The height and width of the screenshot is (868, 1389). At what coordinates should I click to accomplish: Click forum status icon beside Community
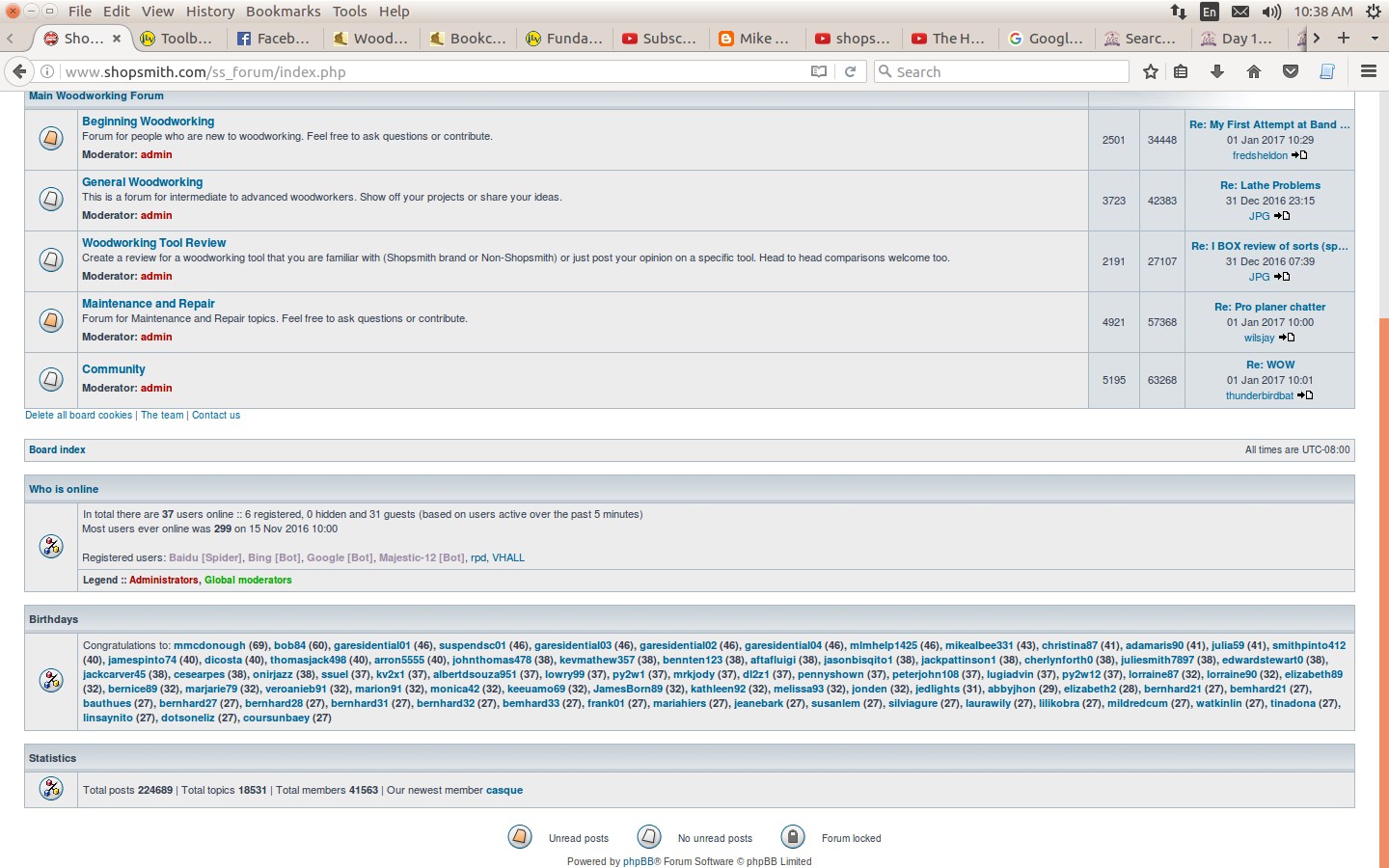coord(51,379)
